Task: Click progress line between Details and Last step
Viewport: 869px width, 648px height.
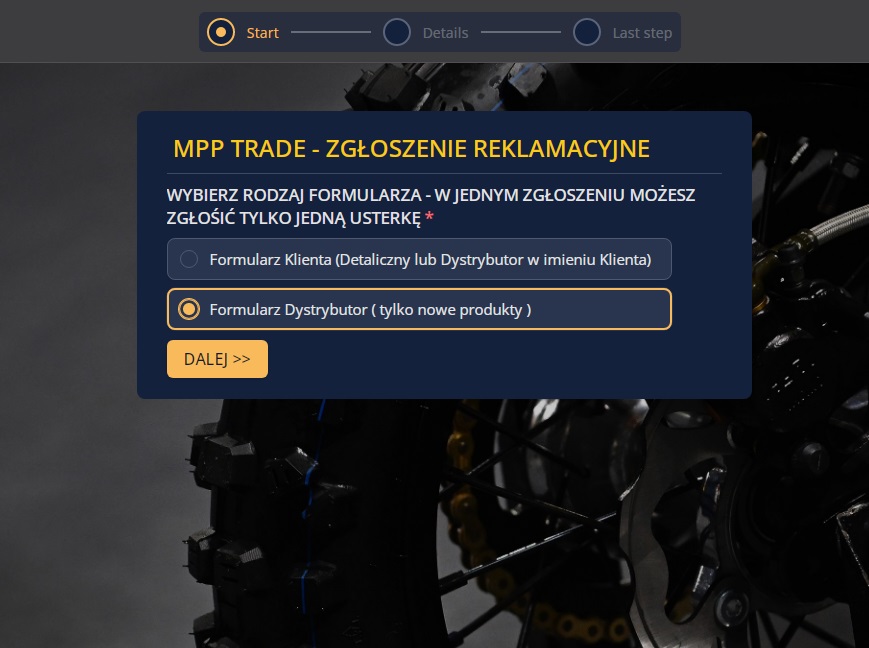Action: (x=520, y=32)
